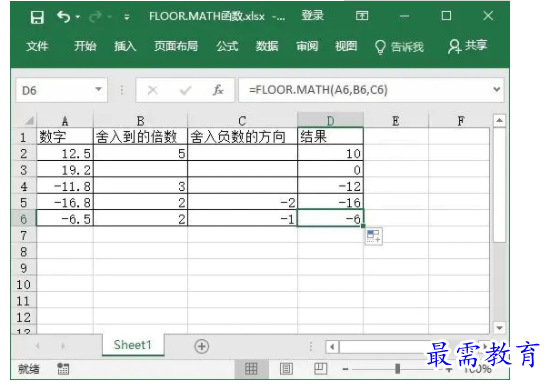Switch to the 数据 tab
The height and width of the screenshot is (386, 548).
click(267, 46)
